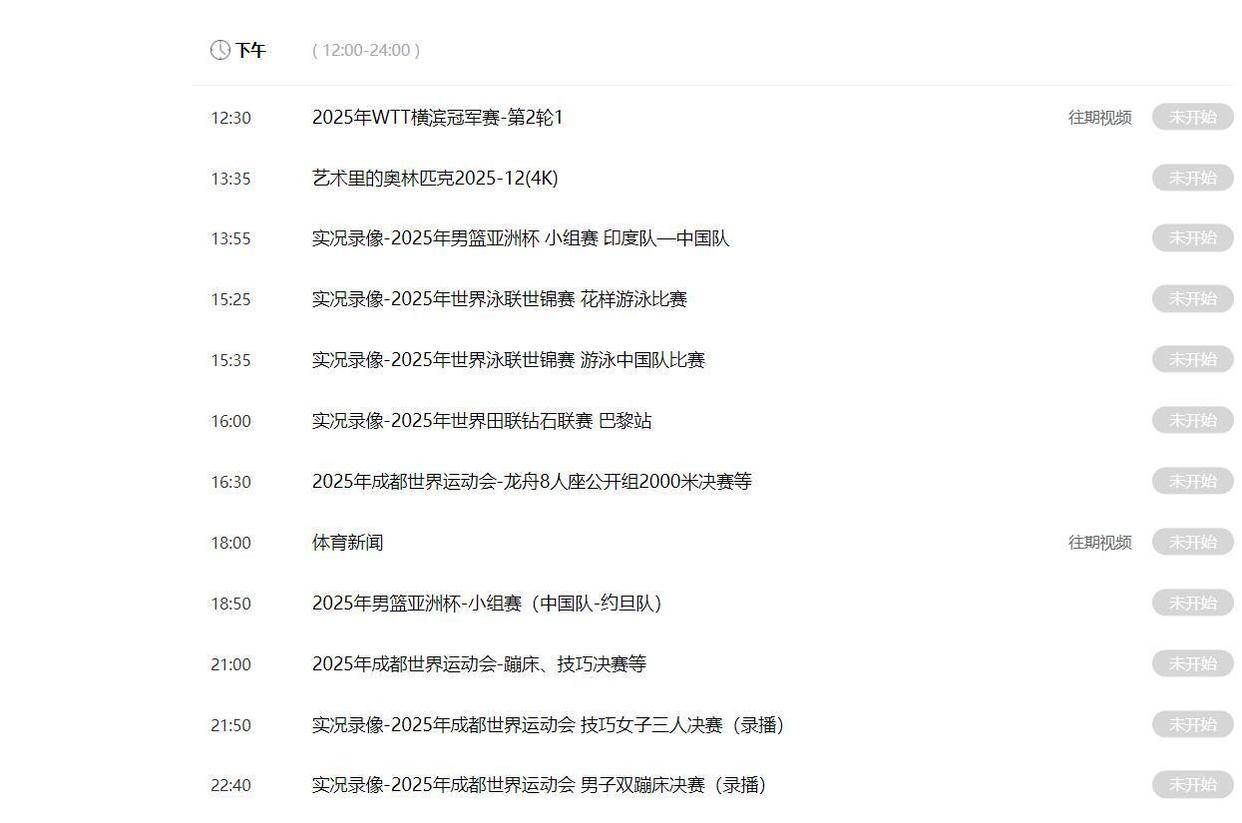This screenshot has height=823, width=1242.
Task: Open 往期视频 for 体育新闻
Action: (1099, 543)
